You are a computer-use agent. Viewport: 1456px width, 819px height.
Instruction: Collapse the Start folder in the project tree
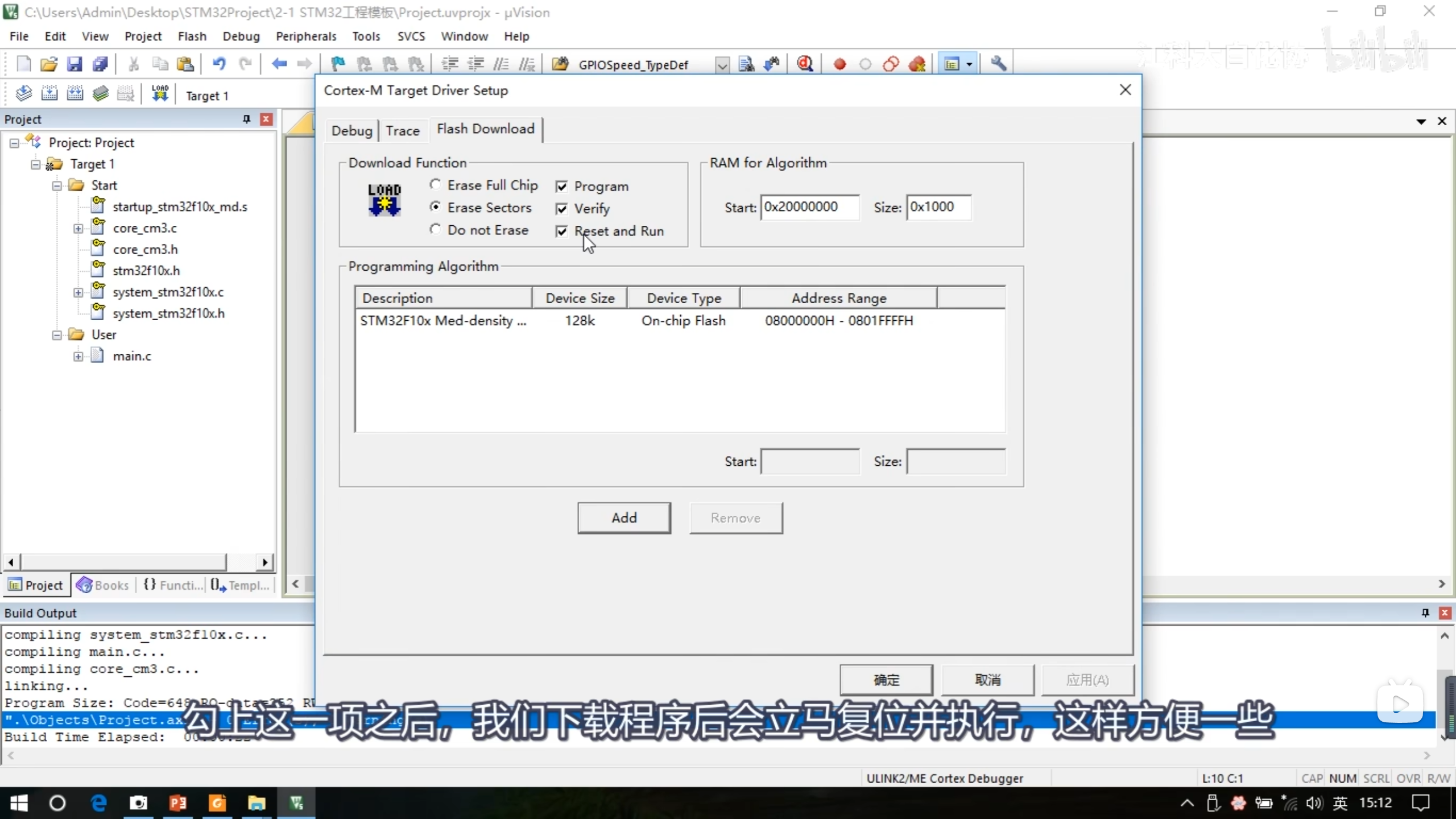click(x=57, y=185)
